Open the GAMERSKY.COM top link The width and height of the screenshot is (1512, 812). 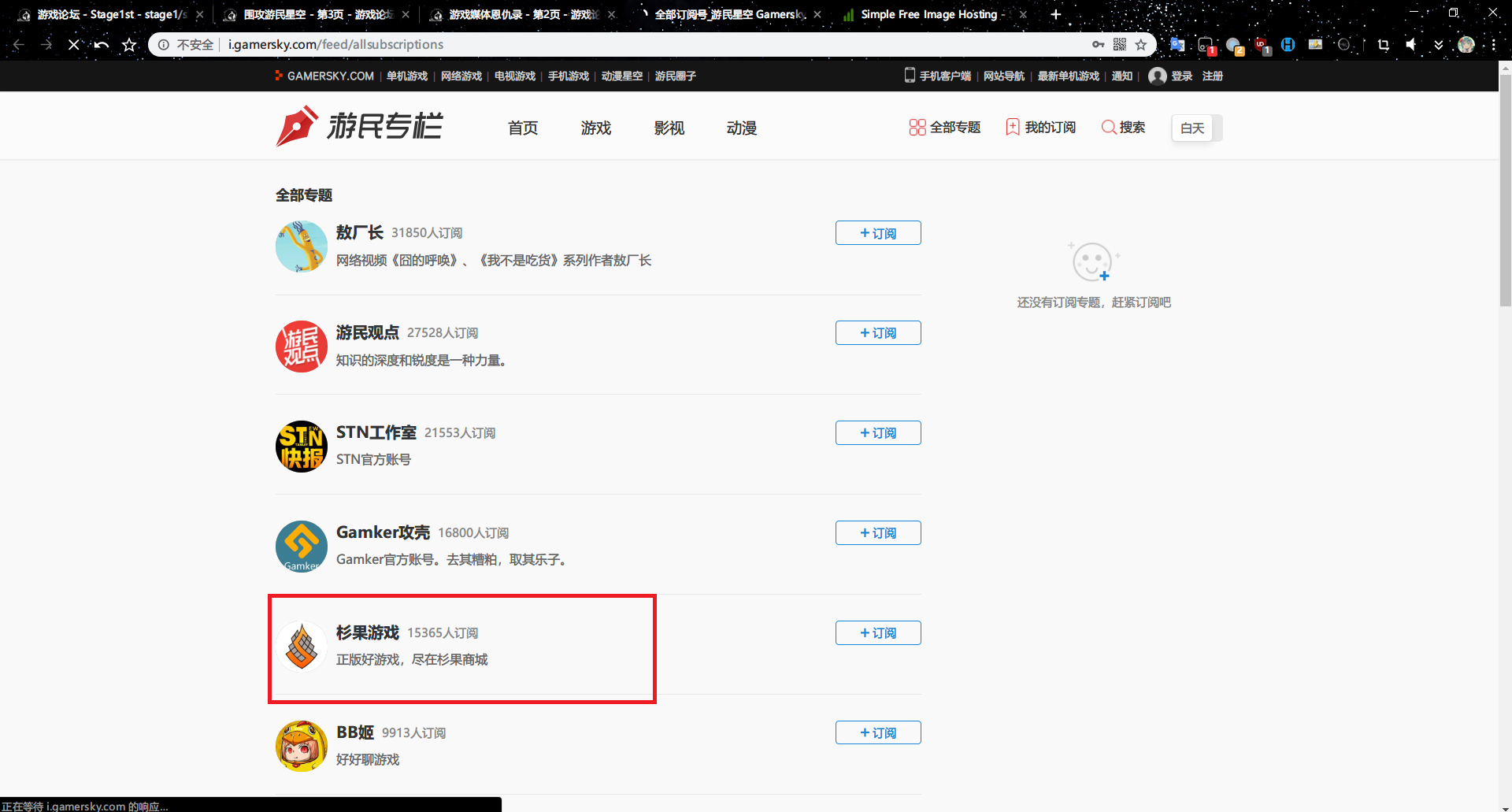(x=324, y=76)
